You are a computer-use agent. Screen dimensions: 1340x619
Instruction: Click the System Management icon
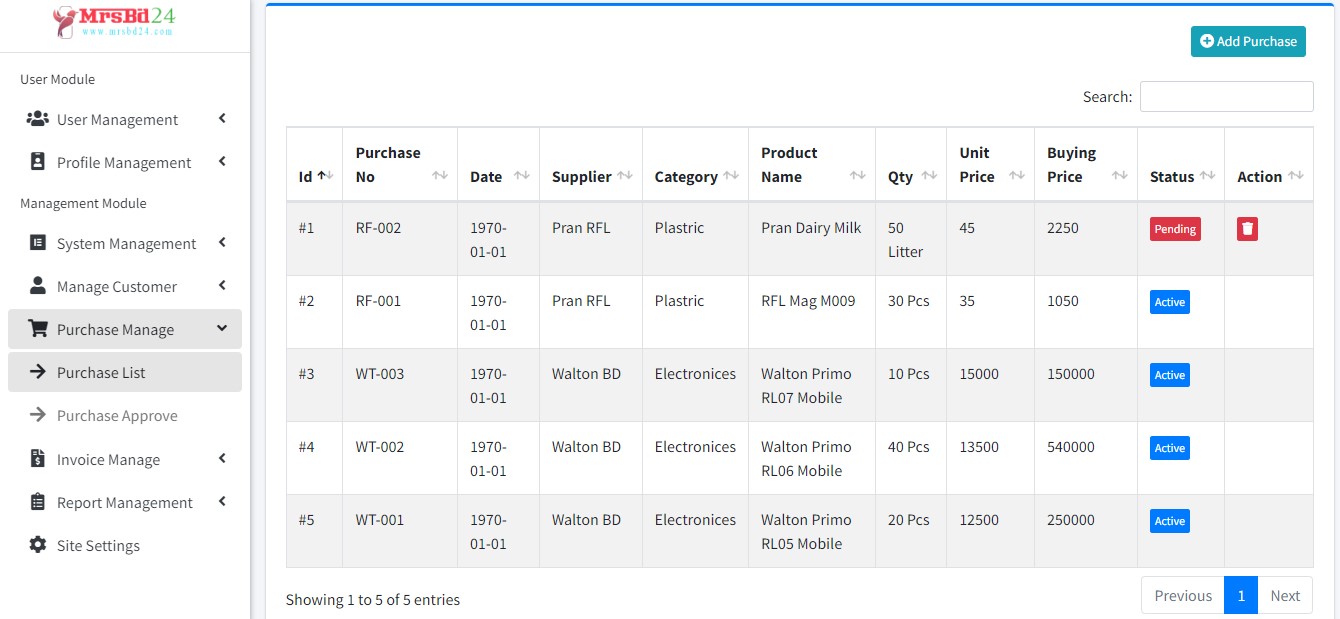coord(36,243)
